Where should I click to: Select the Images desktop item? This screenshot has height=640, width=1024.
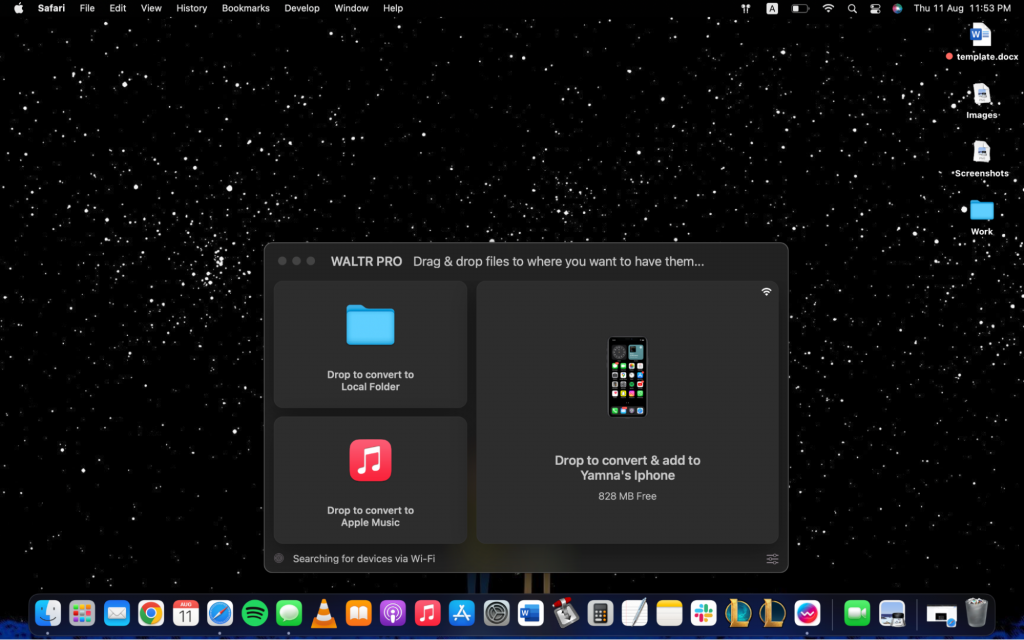982,101
